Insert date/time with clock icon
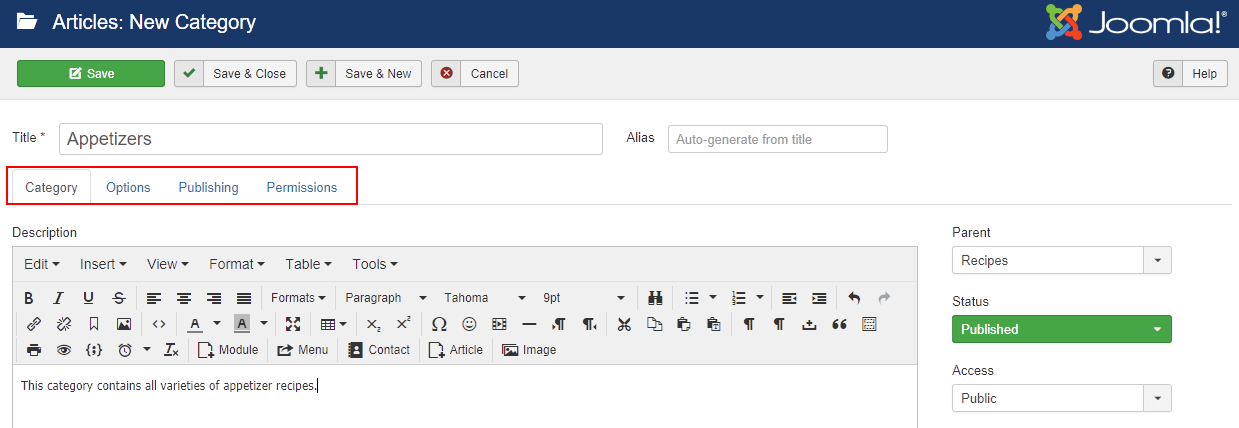This screenshot has height=428, width=1239. 125,350
